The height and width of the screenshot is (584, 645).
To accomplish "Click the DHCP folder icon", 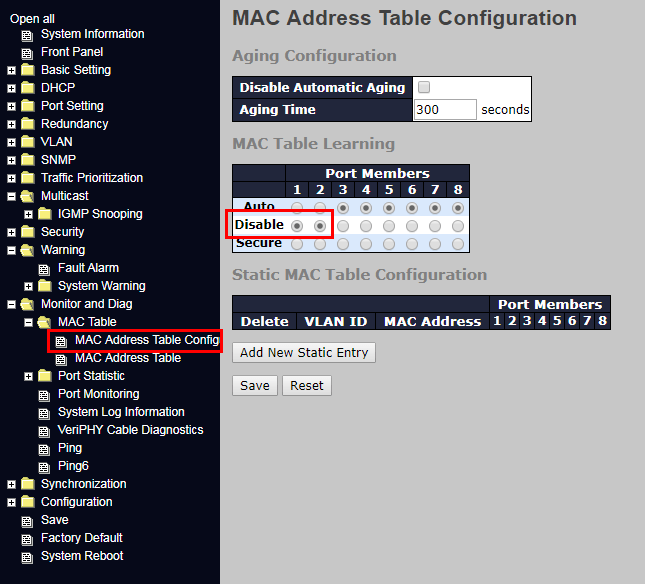I will tap(28, 88).
